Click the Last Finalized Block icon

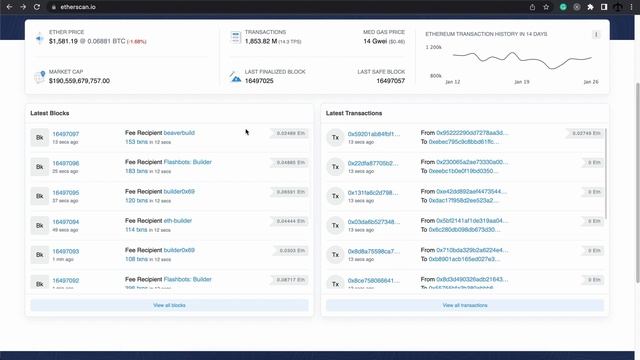point(235,76)
